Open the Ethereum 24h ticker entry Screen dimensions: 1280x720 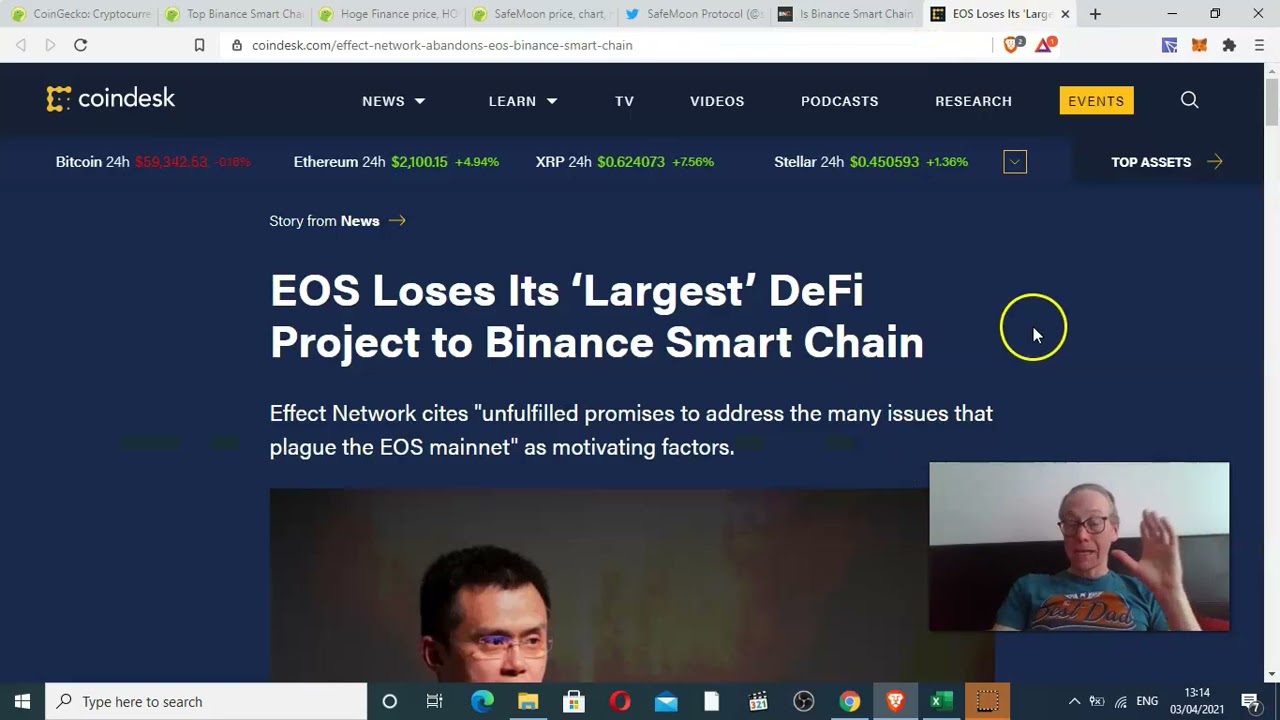396,162
